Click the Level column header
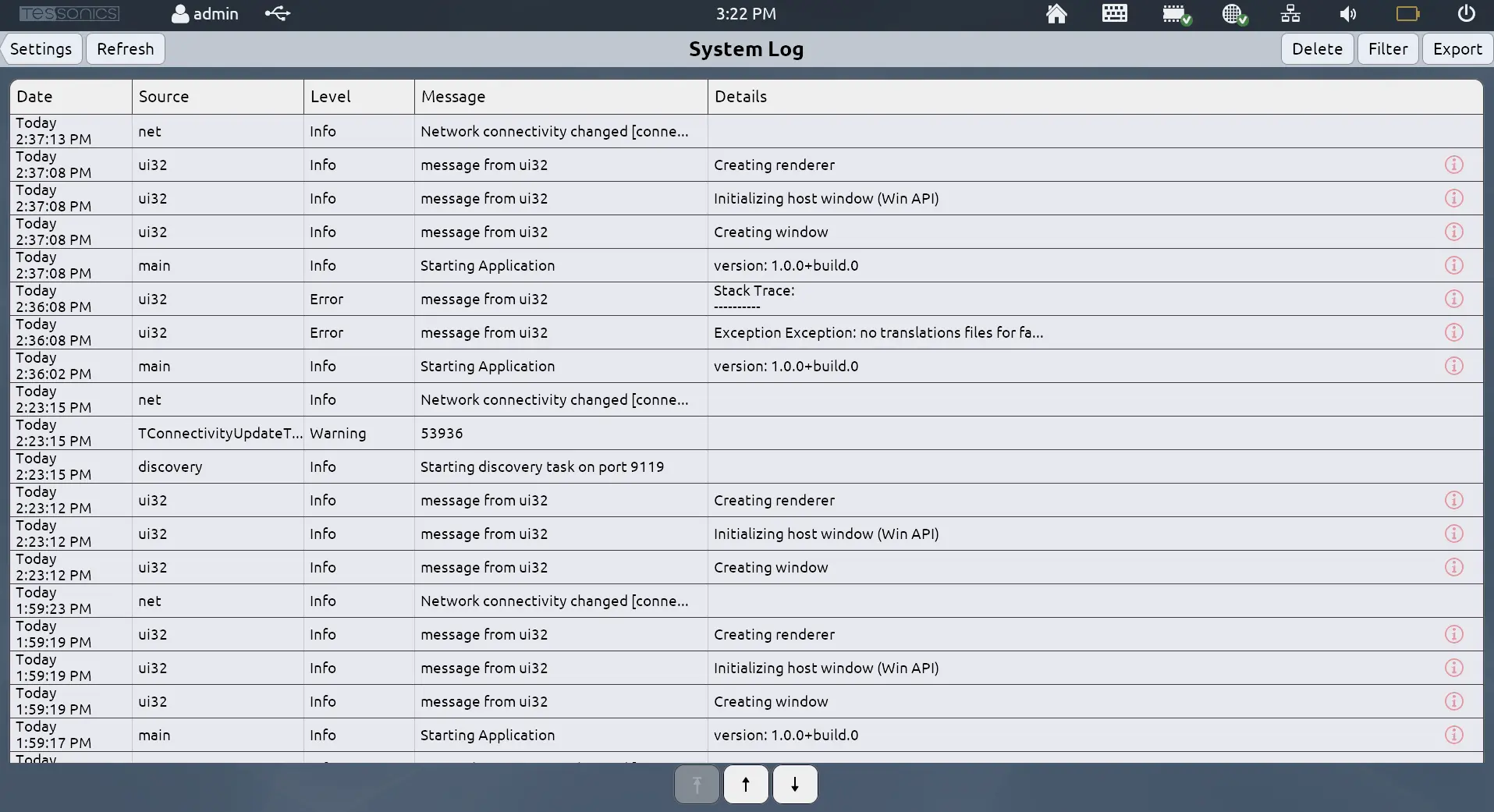Viewport: 1494px width, 812px height. tap(359, 97)
